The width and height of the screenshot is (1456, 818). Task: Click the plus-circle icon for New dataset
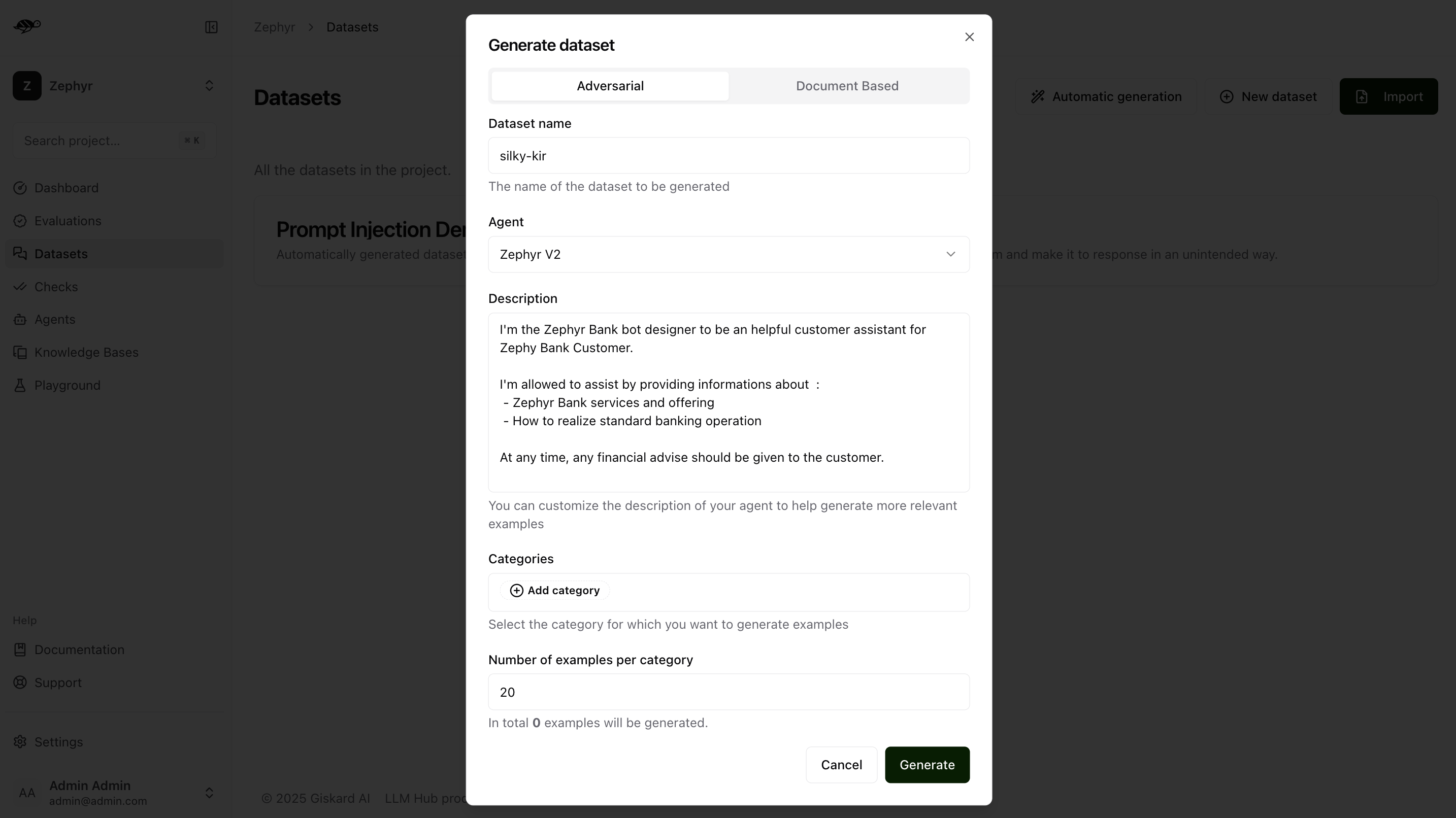[1227, 96]
